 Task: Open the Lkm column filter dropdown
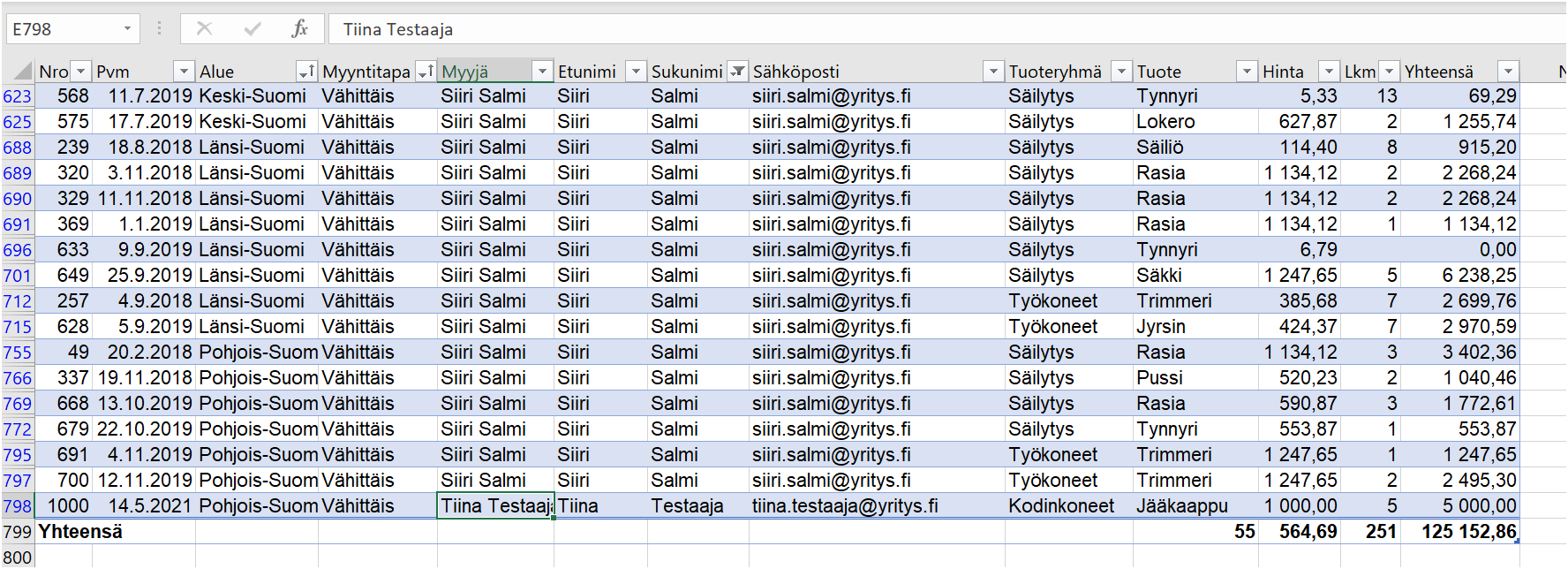(x=1389, y=72)
